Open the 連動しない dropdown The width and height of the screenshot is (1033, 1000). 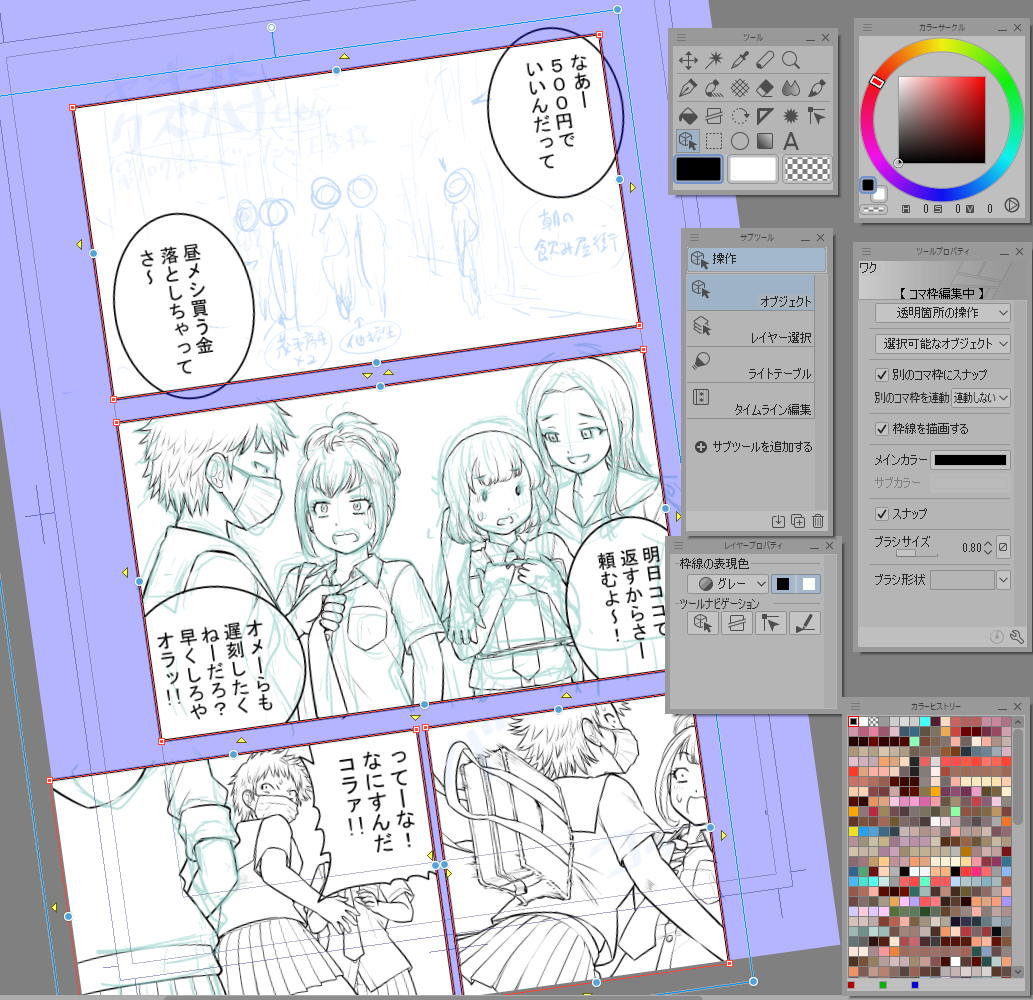[x=981, y=397]
